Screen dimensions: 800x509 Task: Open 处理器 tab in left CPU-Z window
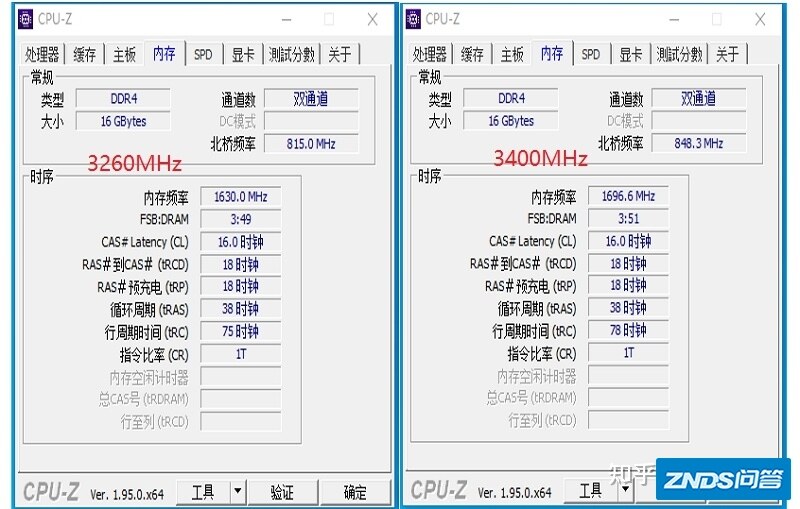click(42, 54)
